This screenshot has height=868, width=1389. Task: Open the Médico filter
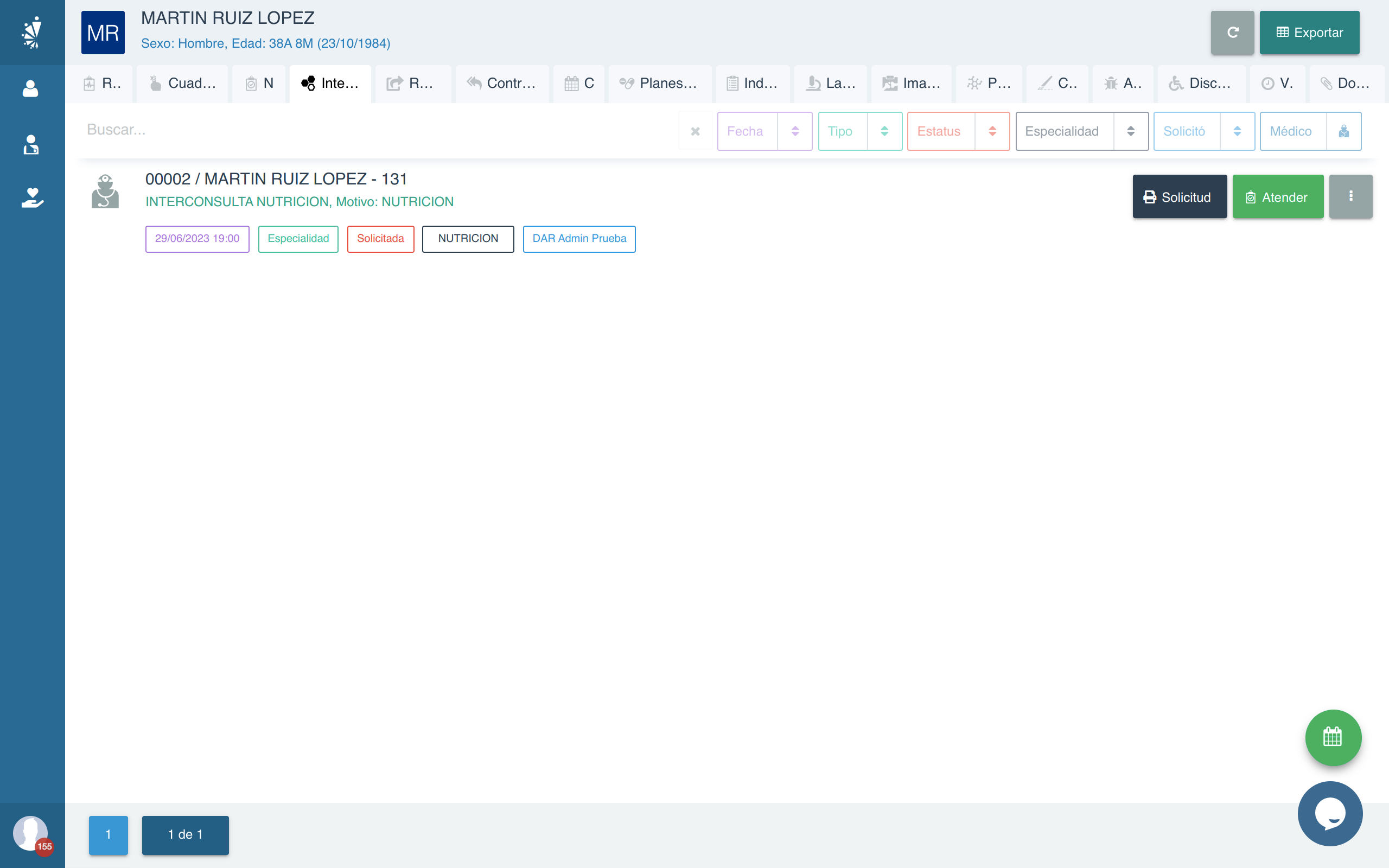1293,131
